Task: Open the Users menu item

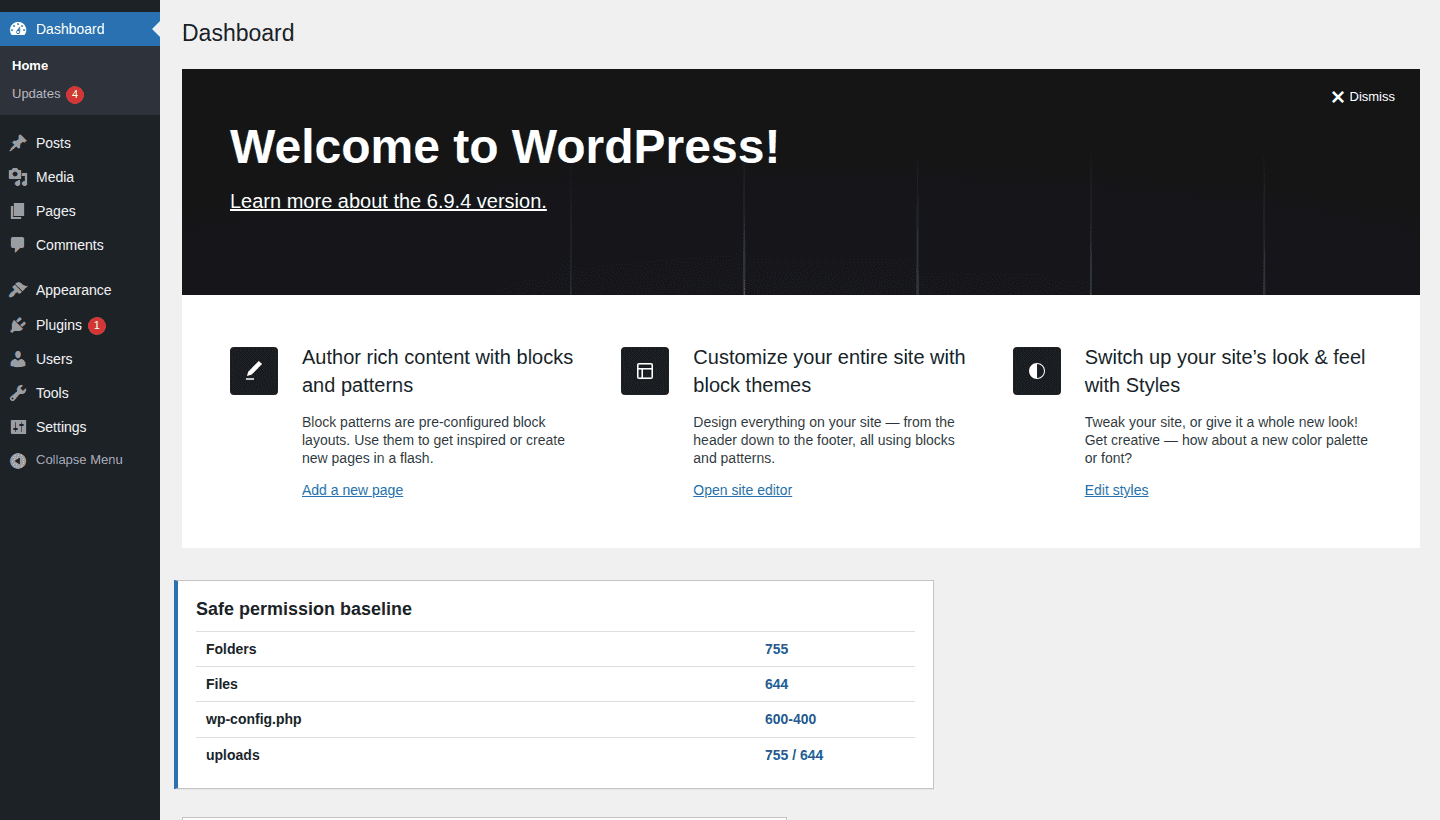Action: tap(80, 359)
